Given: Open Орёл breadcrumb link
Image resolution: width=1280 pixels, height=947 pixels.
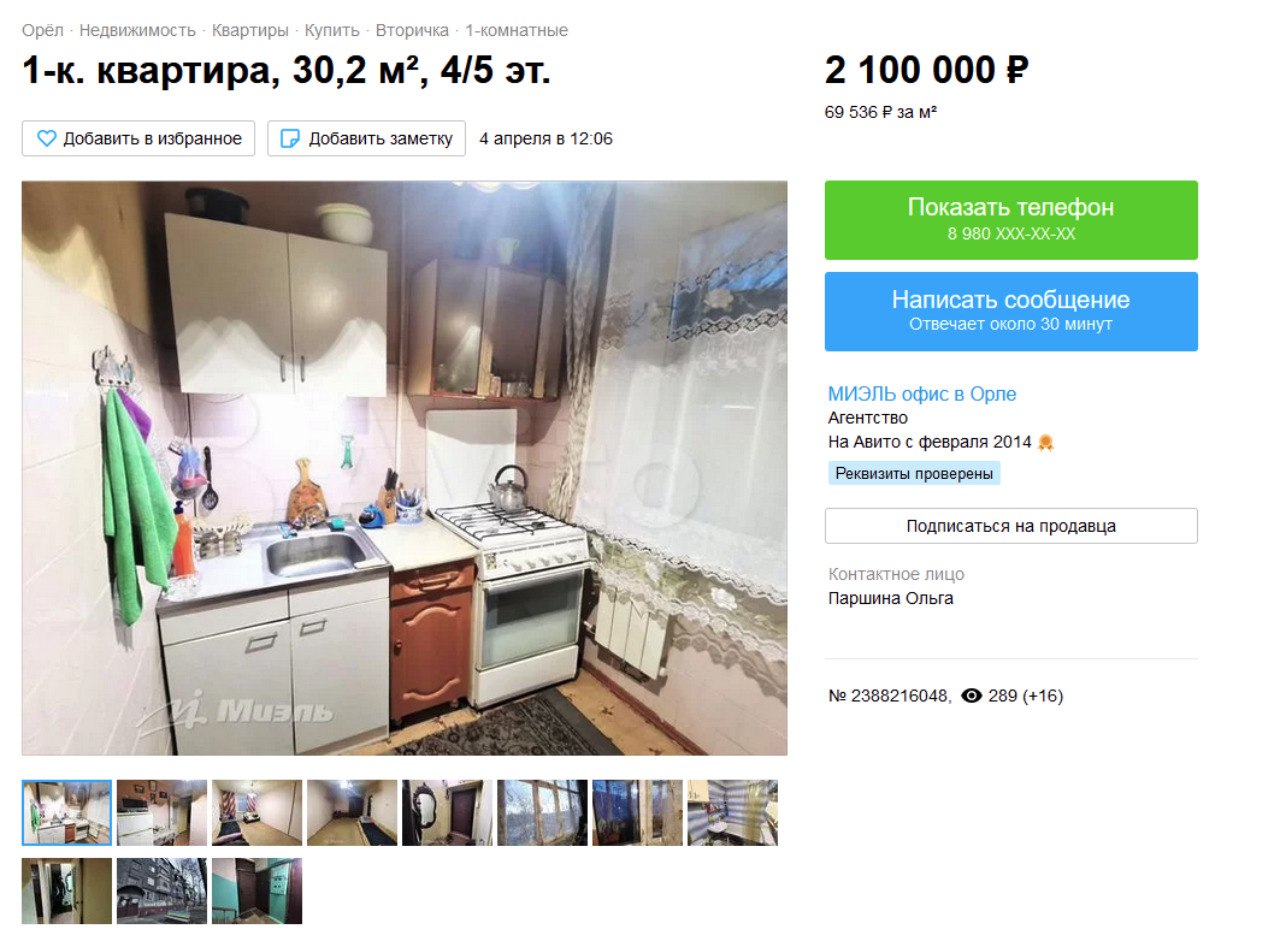Looking at the screenshot, I should coord(43,31).
